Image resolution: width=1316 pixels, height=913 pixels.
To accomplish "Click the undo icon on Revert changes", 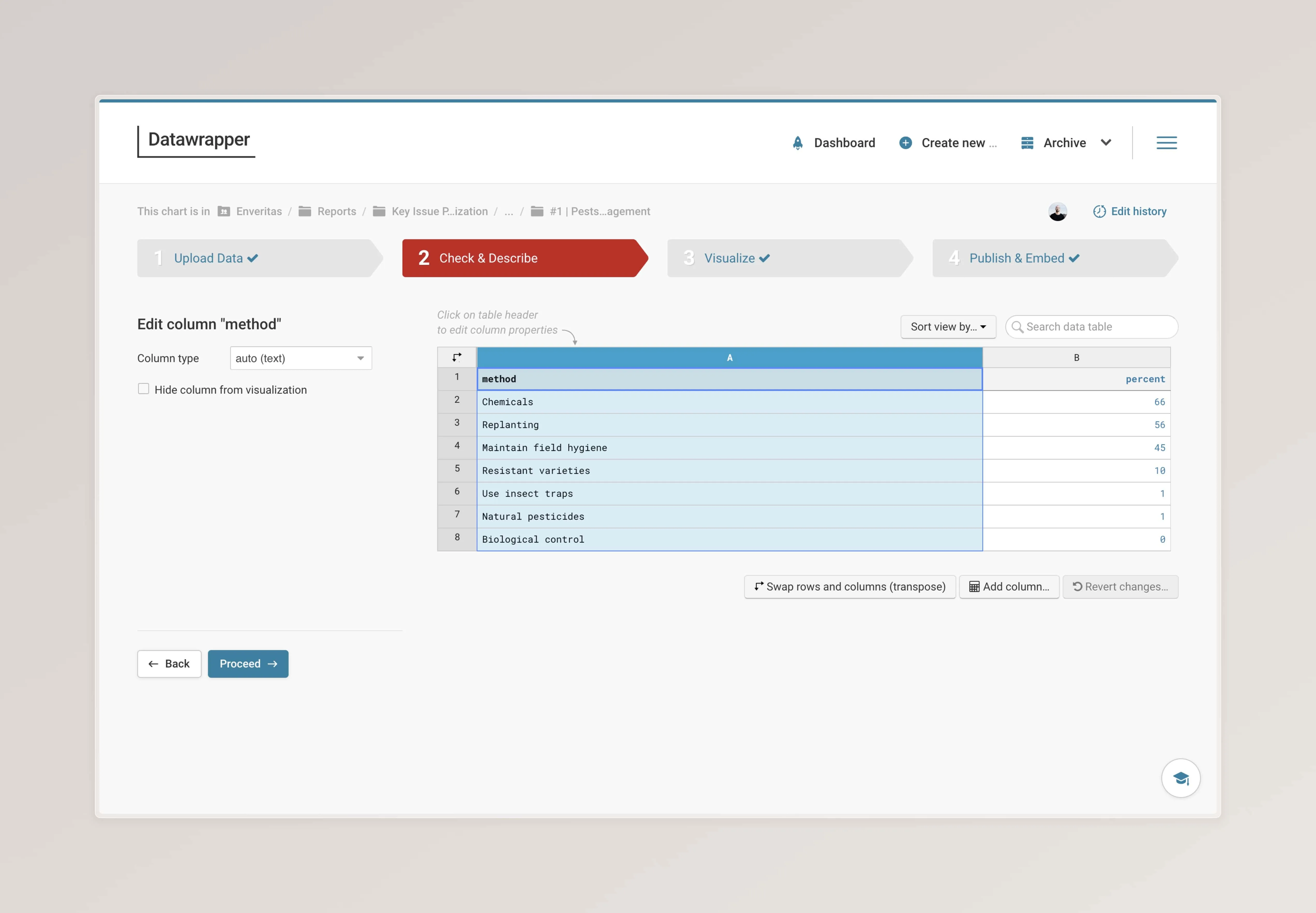I will pyautogui.click(x=1078, y=586).
